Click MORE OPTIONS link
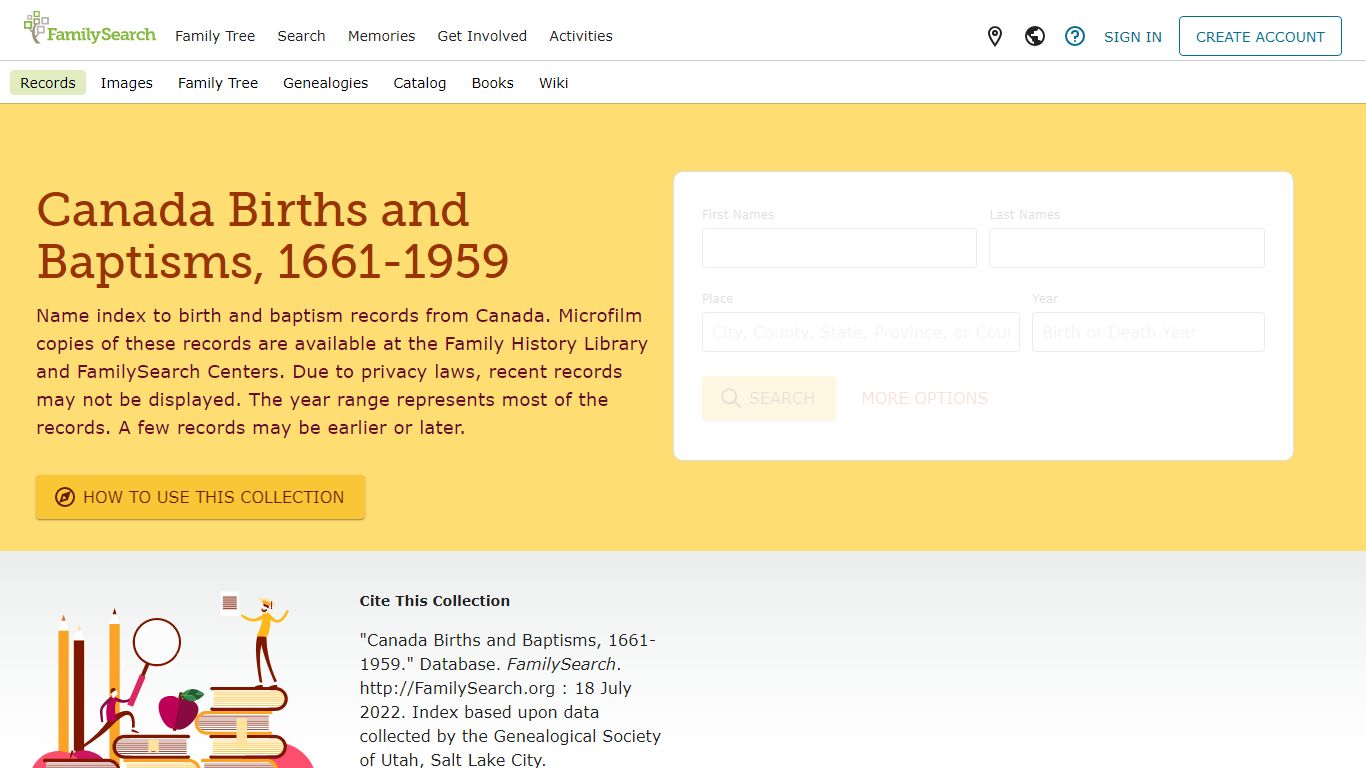Viewport: 1366px width, 768px height. pyautogui.click(x=925, y=398)
